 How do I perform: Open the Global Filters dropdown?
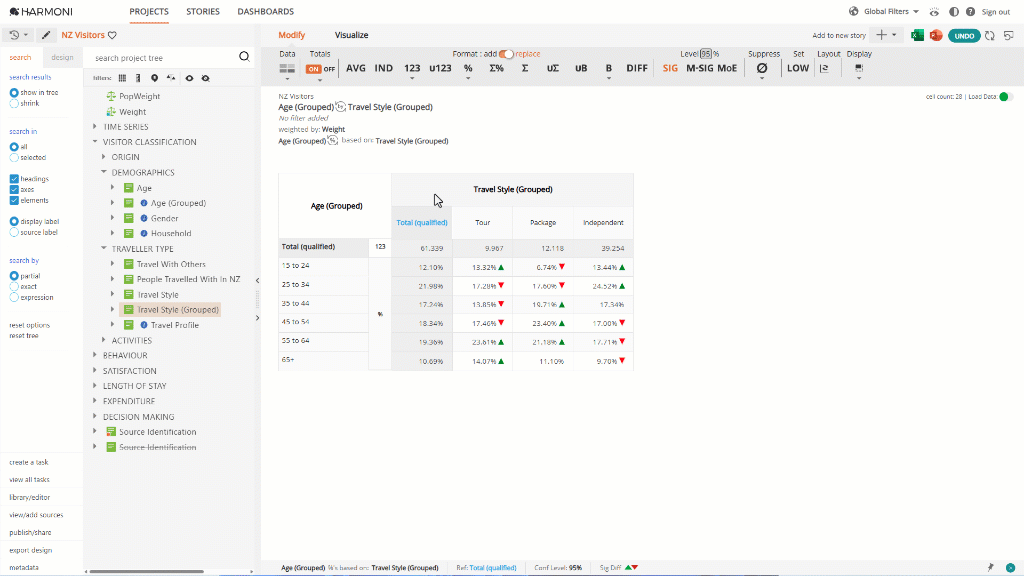pyautogui.click(x=891, y=11)
